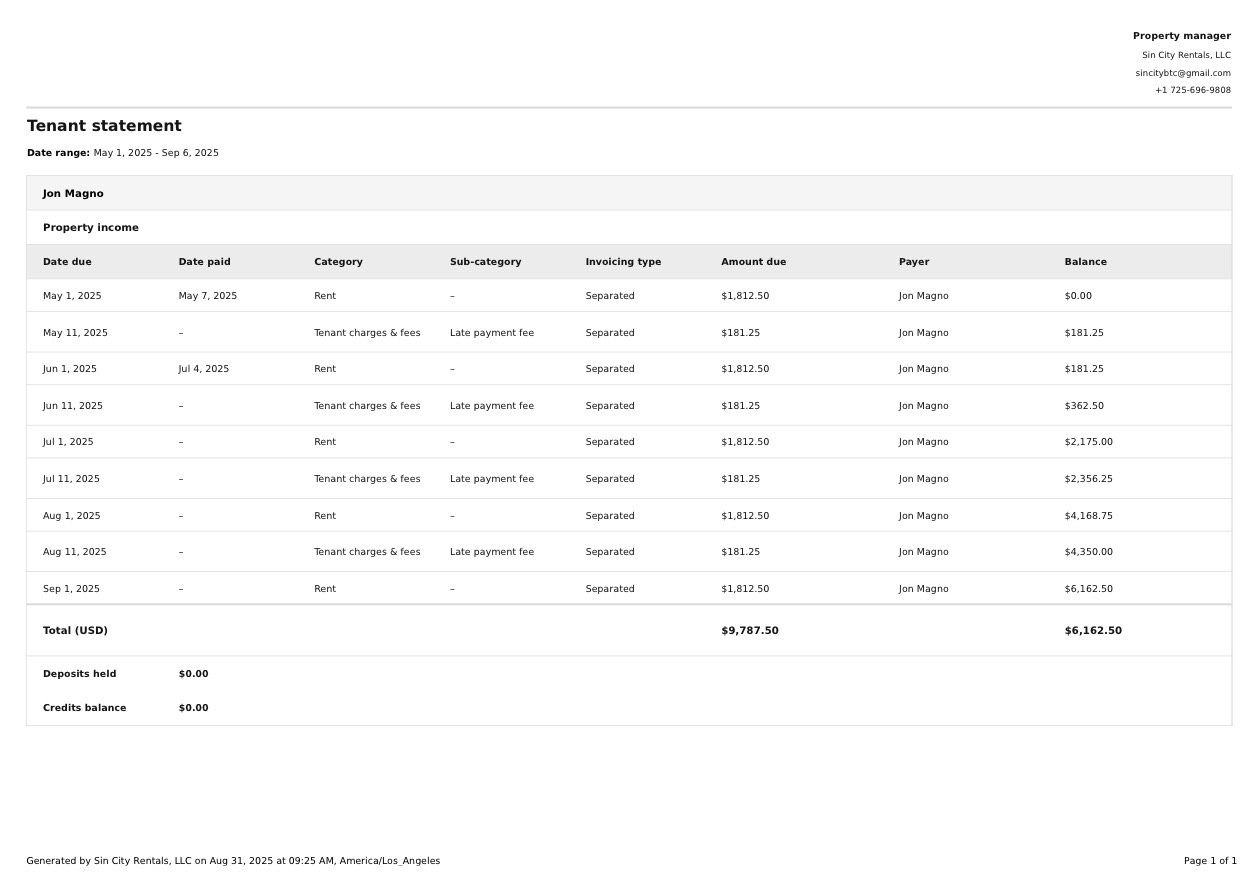Click the sincitybtc@gmail.com email address

1182,73
